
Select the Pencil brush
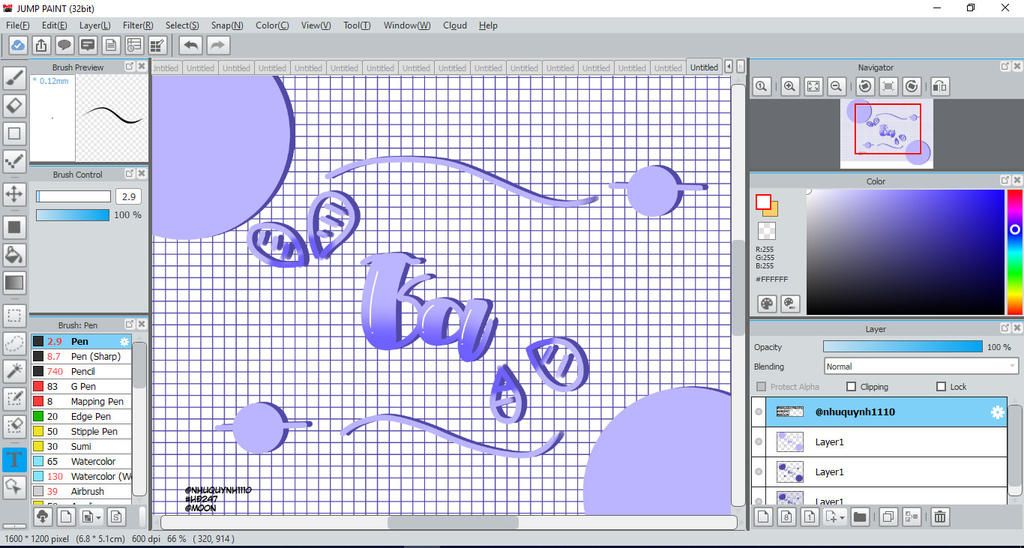coord(82,371)
